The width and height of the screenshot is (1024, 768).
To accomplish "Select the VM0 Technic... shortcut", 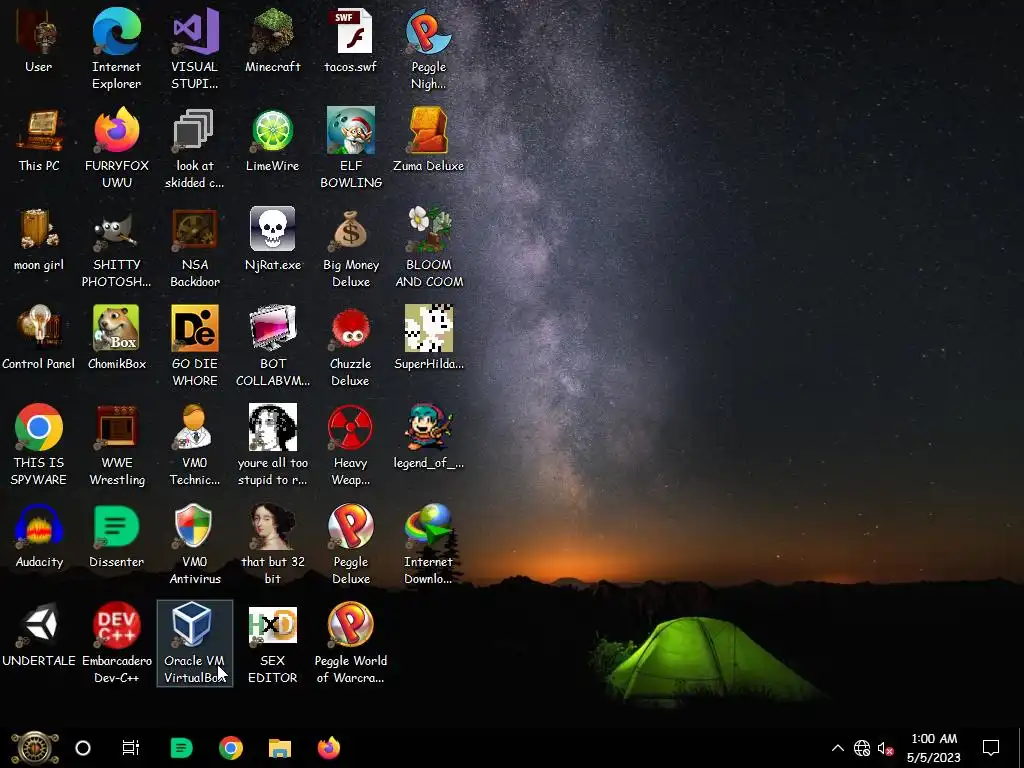I will pyautogui.click(x=195, y=445).
